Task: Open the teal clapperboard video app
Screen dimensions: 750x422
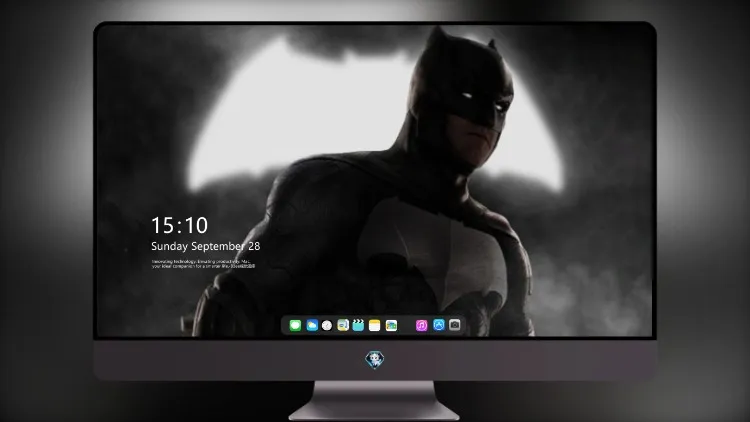Action: (358, 325)
